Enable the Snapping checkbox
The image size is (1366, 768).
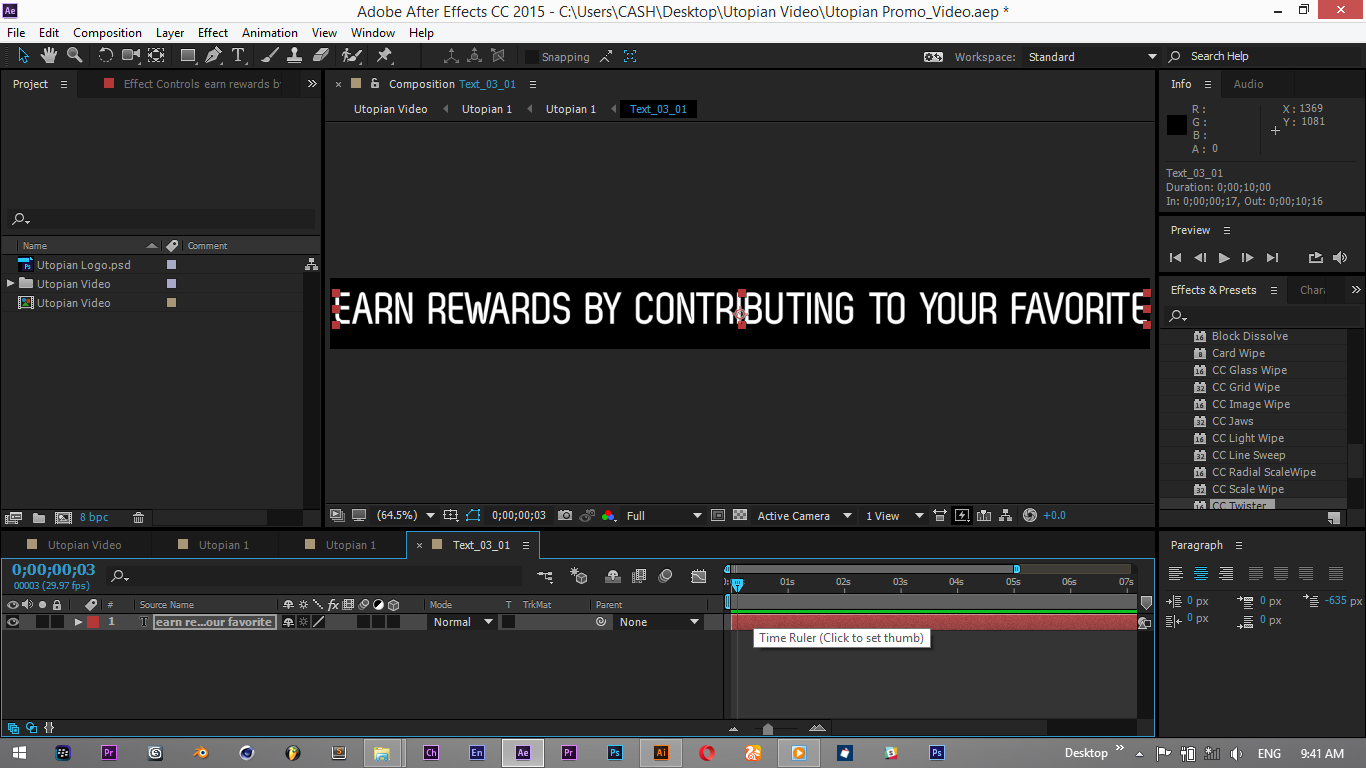pyautogui.click(x=531, y=57)
